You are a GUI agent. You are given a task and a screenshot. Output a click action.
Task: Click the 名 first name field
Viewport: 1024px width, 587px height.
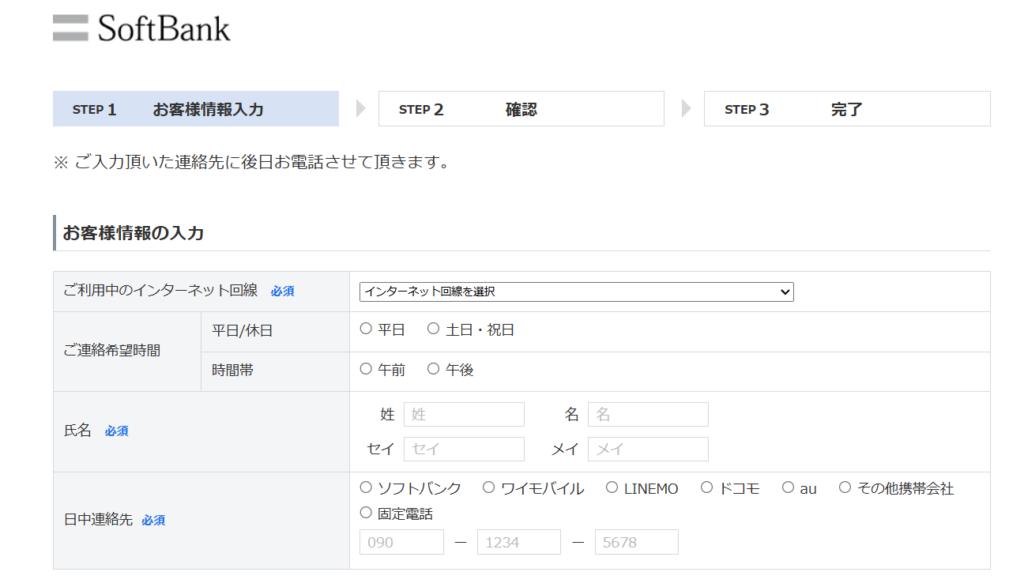click(648, 415)
